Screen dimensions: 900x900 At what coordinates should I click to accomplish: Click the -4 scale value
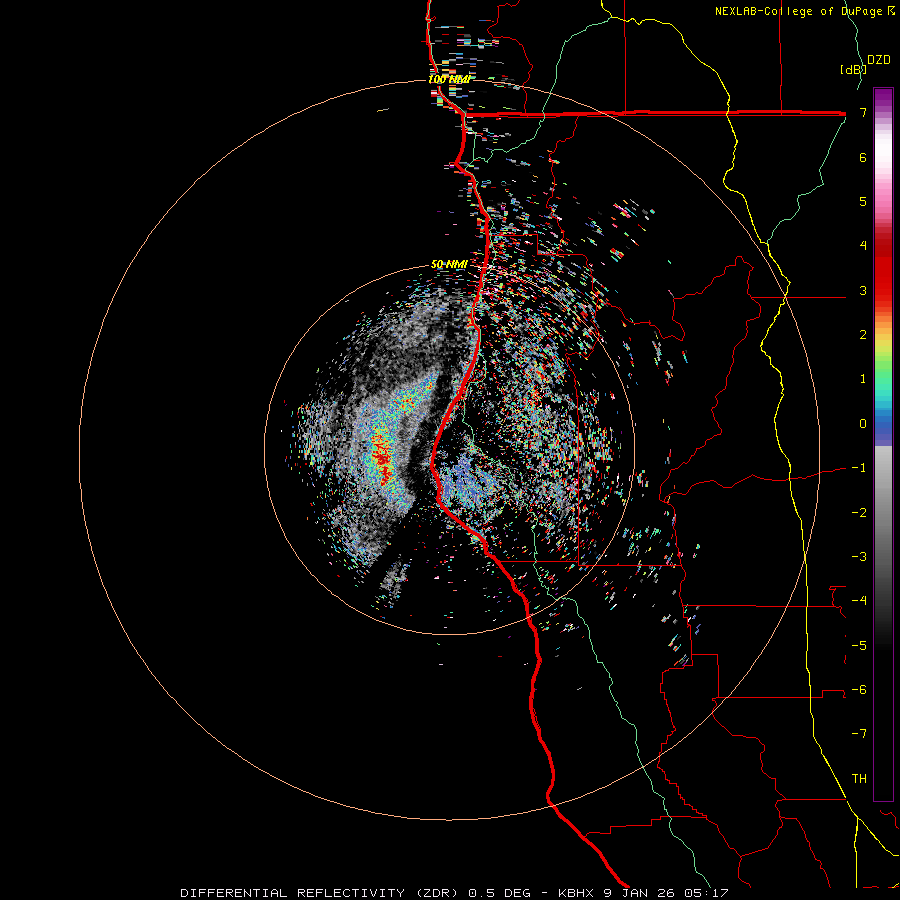pos(859,600)
